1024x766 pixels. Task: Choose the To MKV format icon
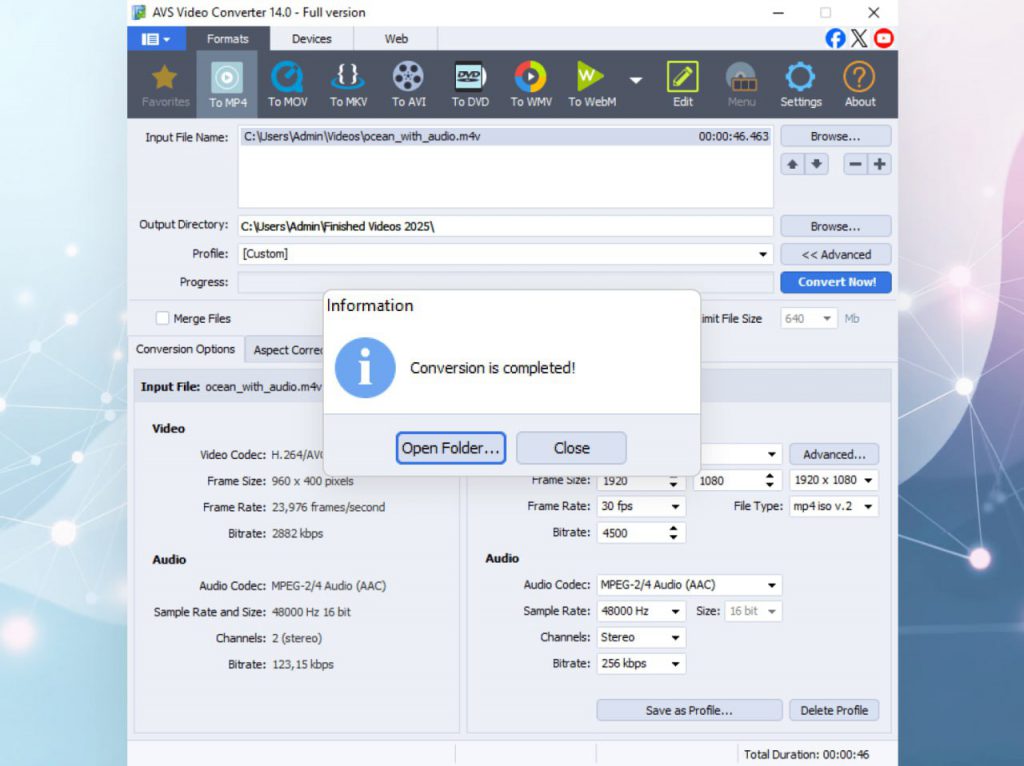tap(349, 84)
